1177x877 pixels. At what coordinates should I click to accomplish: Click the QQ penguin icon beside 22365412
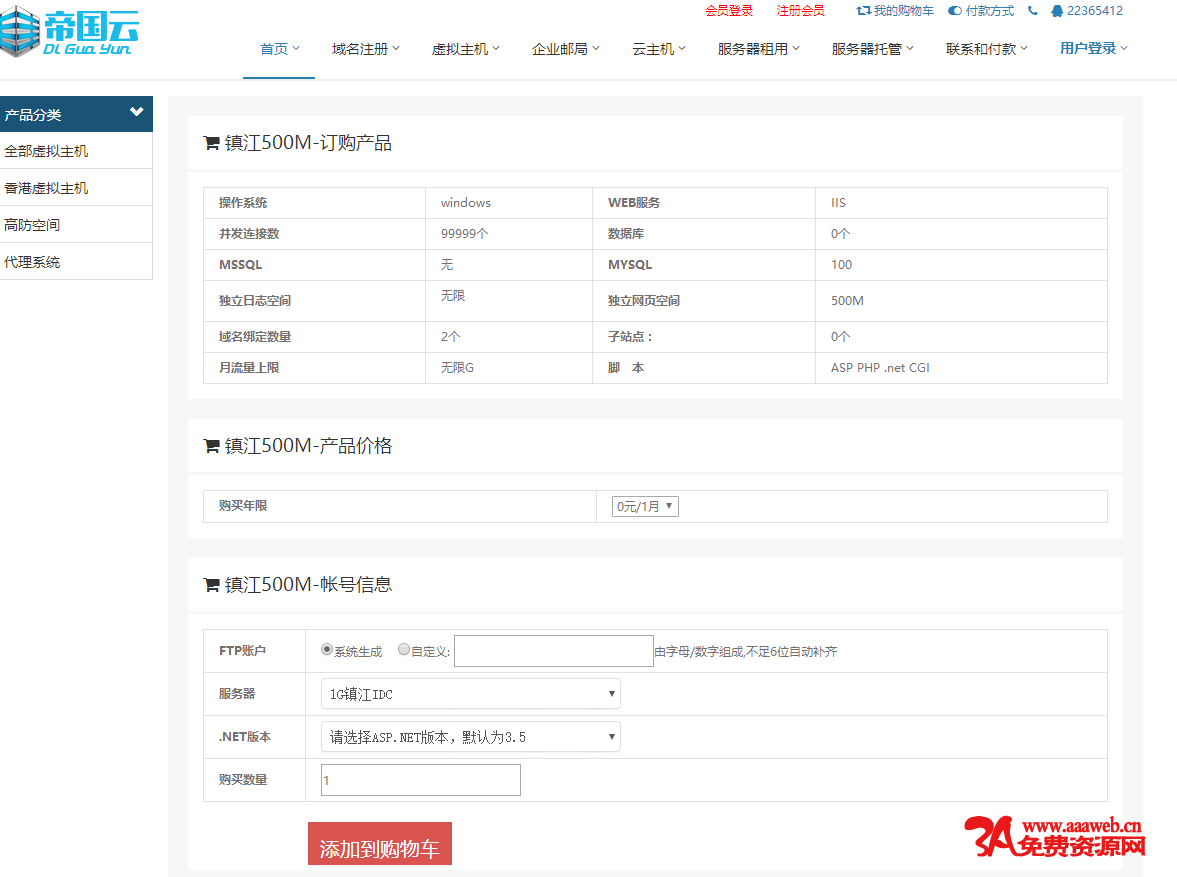(x=1058, y=11)
